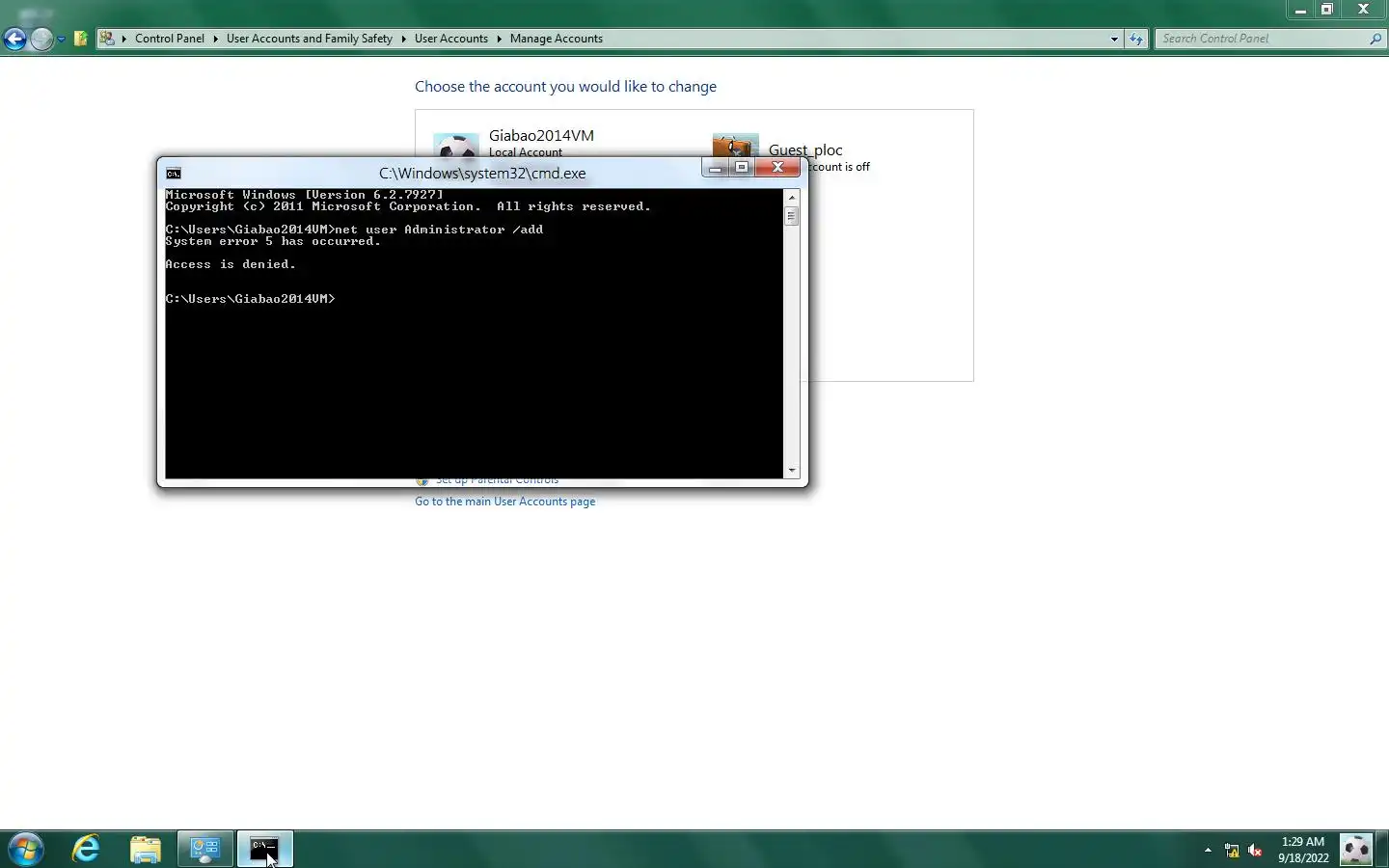Open the address bar history dropdown

[x=1114, y=40]
